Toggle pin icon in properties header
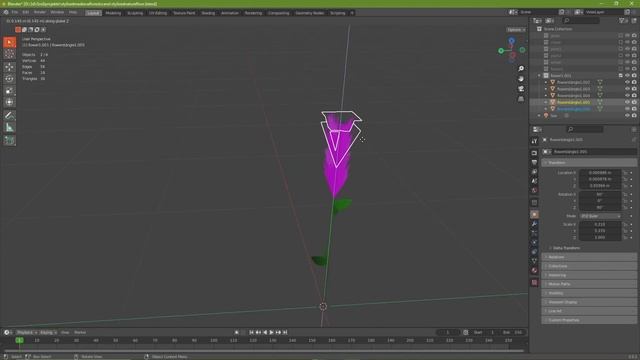Image resolution: width=640 pixels, height=360 pixels. pyautogui.click(x=633, y=140)
